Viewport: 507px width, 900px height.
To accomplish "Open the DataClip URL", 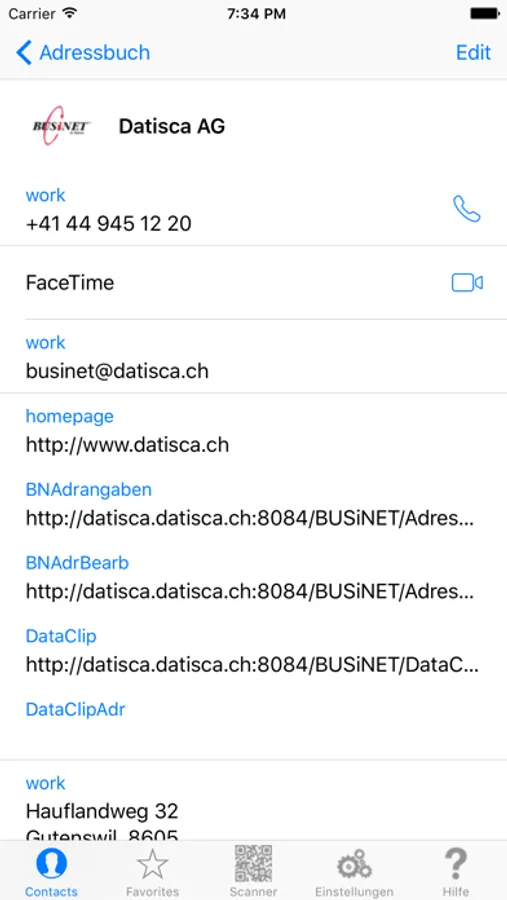I will [x=252, y=665].
